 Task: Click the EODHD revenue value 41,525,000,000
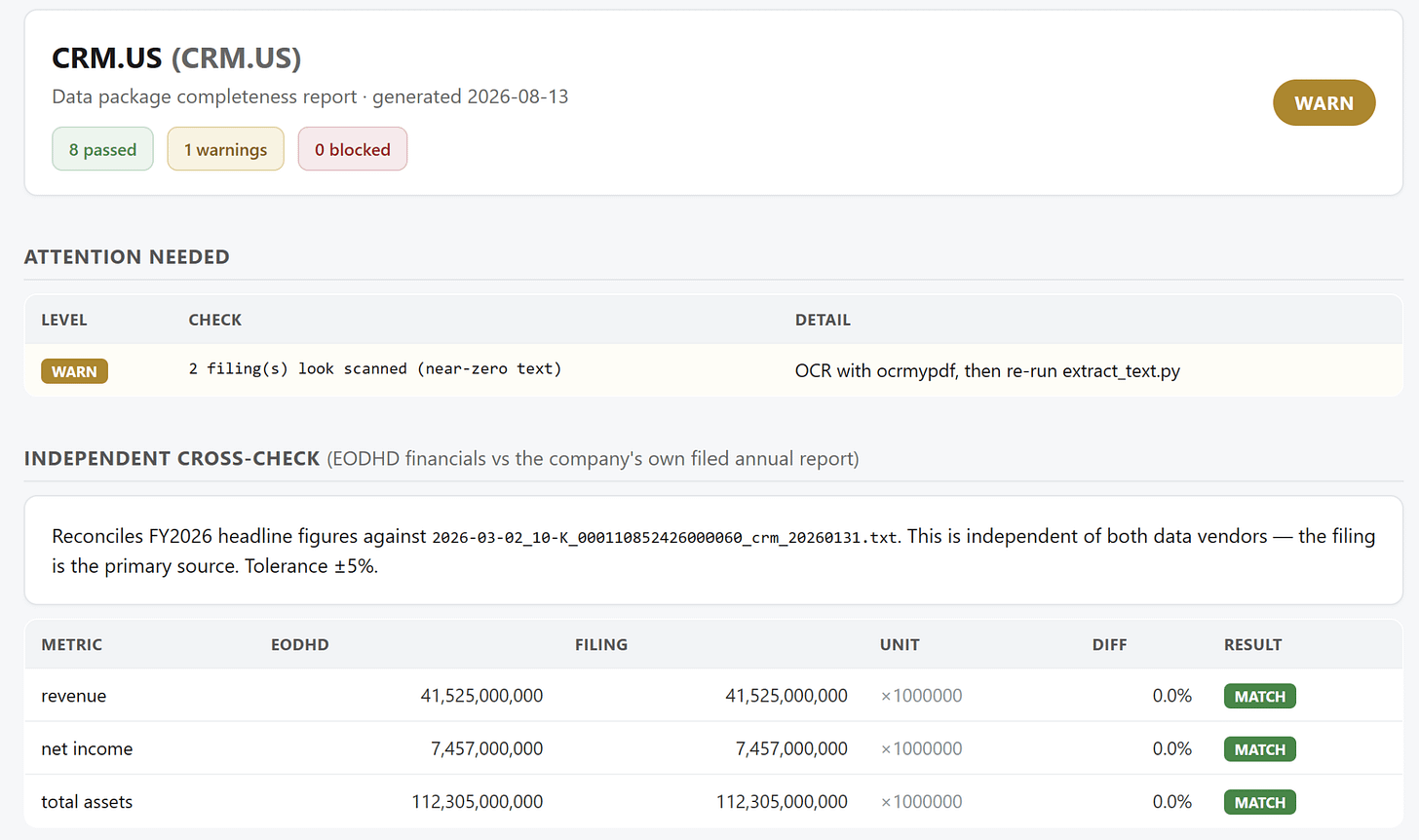pos(481,696)
